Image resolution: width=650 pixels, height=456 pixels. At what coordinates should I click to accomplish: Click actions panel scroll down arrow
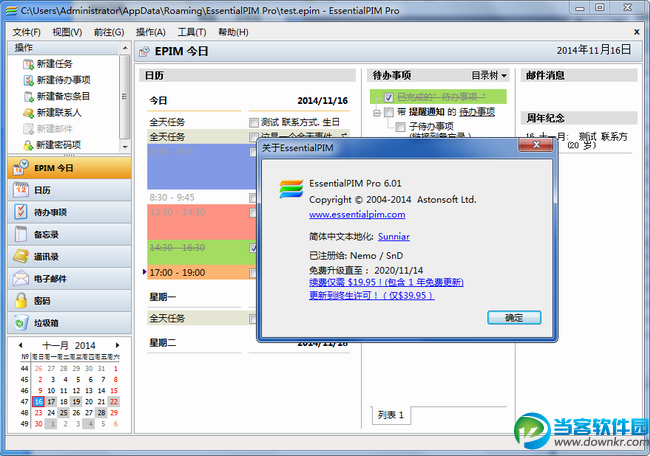tap(125, 147)
